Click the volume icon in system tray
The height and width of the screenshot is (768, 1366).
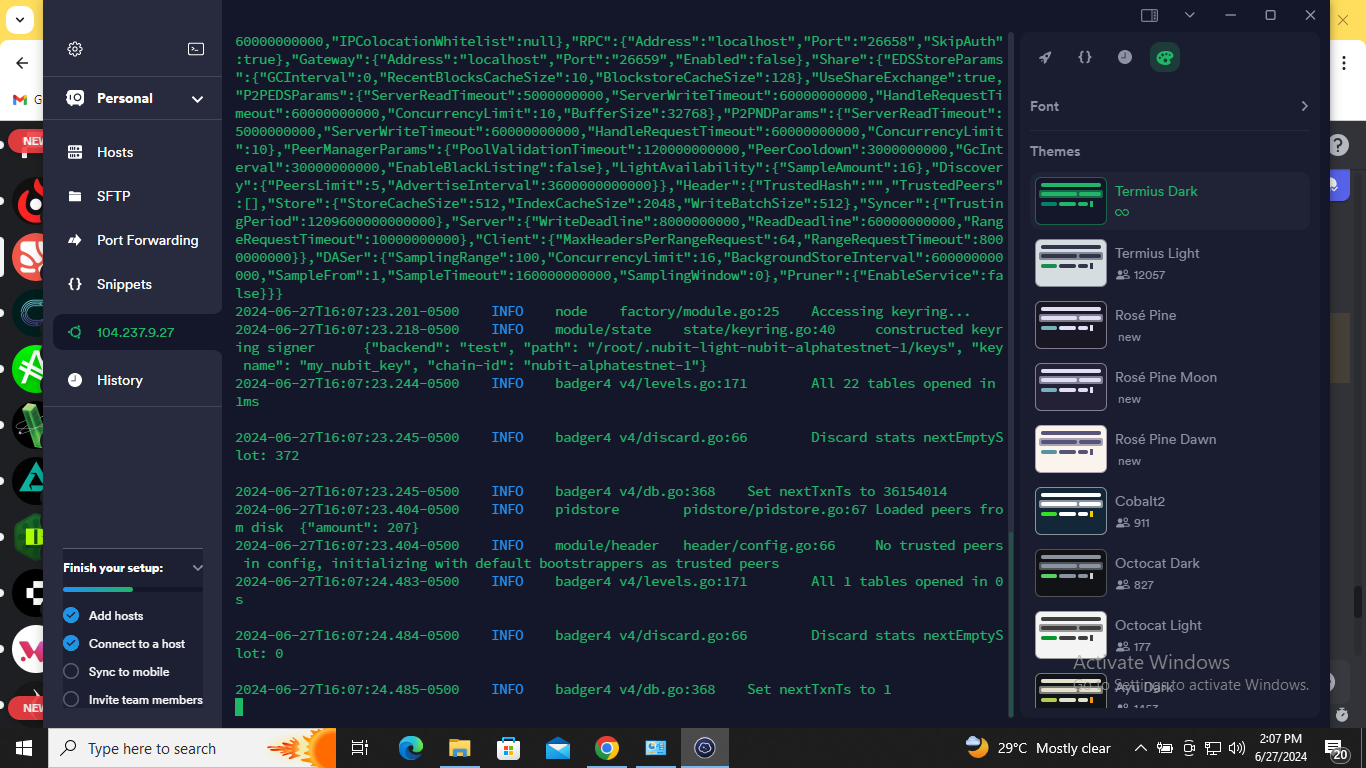coord(1237,748)
